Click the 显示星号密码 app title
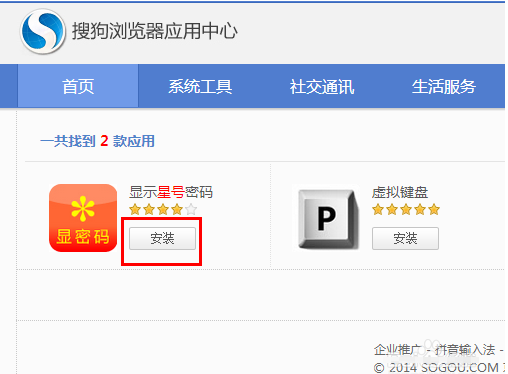This screenshot has width=508, height=374. (171, 192)
